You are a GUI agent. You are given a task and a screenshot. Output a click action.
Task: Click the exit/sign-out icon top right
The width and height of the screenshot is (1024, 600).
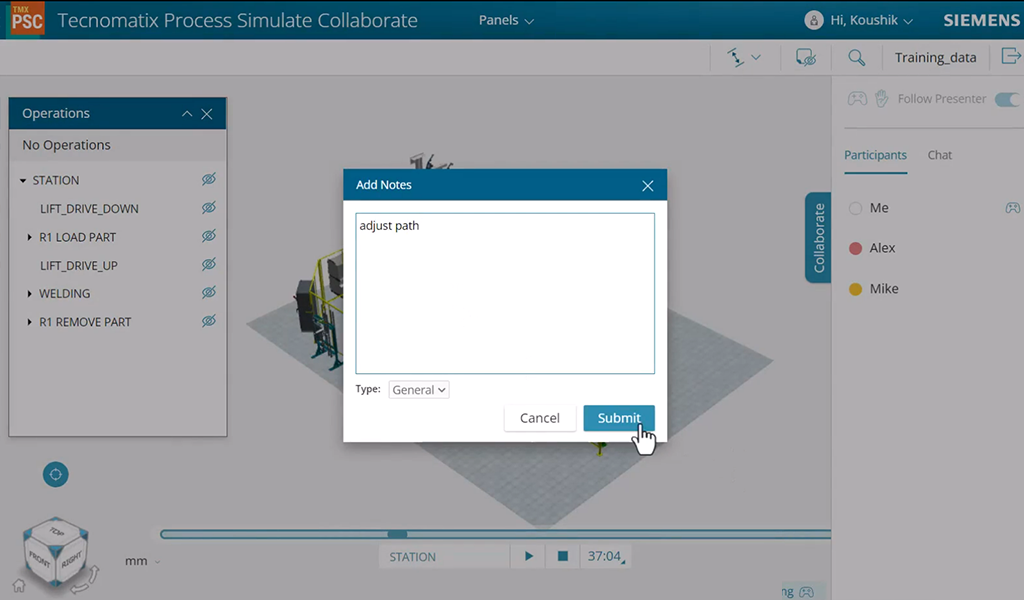click(1010, 57)
